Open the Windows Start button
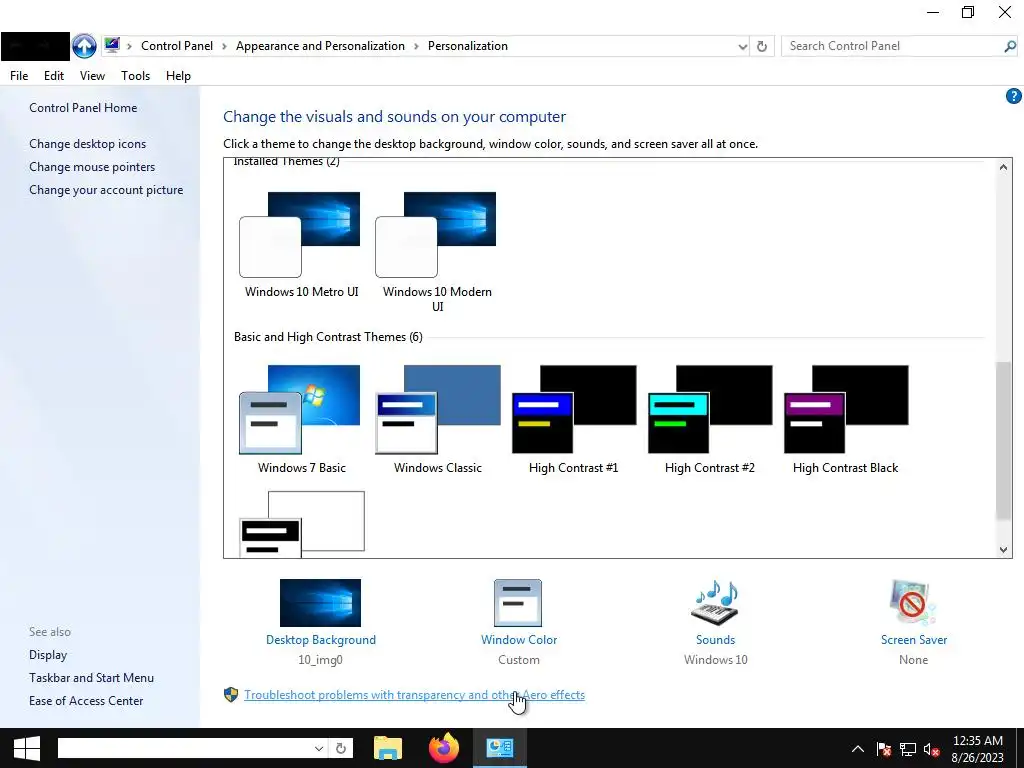Screen dimensions: 1024x768 tap(27, 748)
